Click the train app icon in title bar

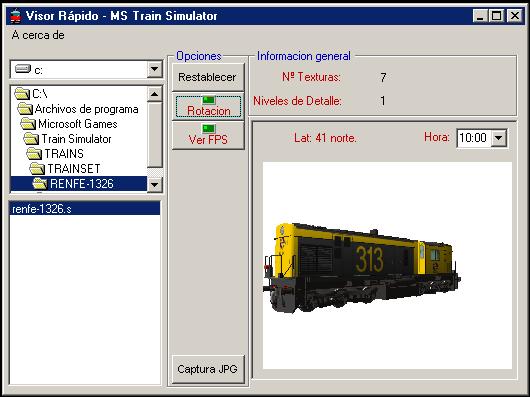(15, 16)
